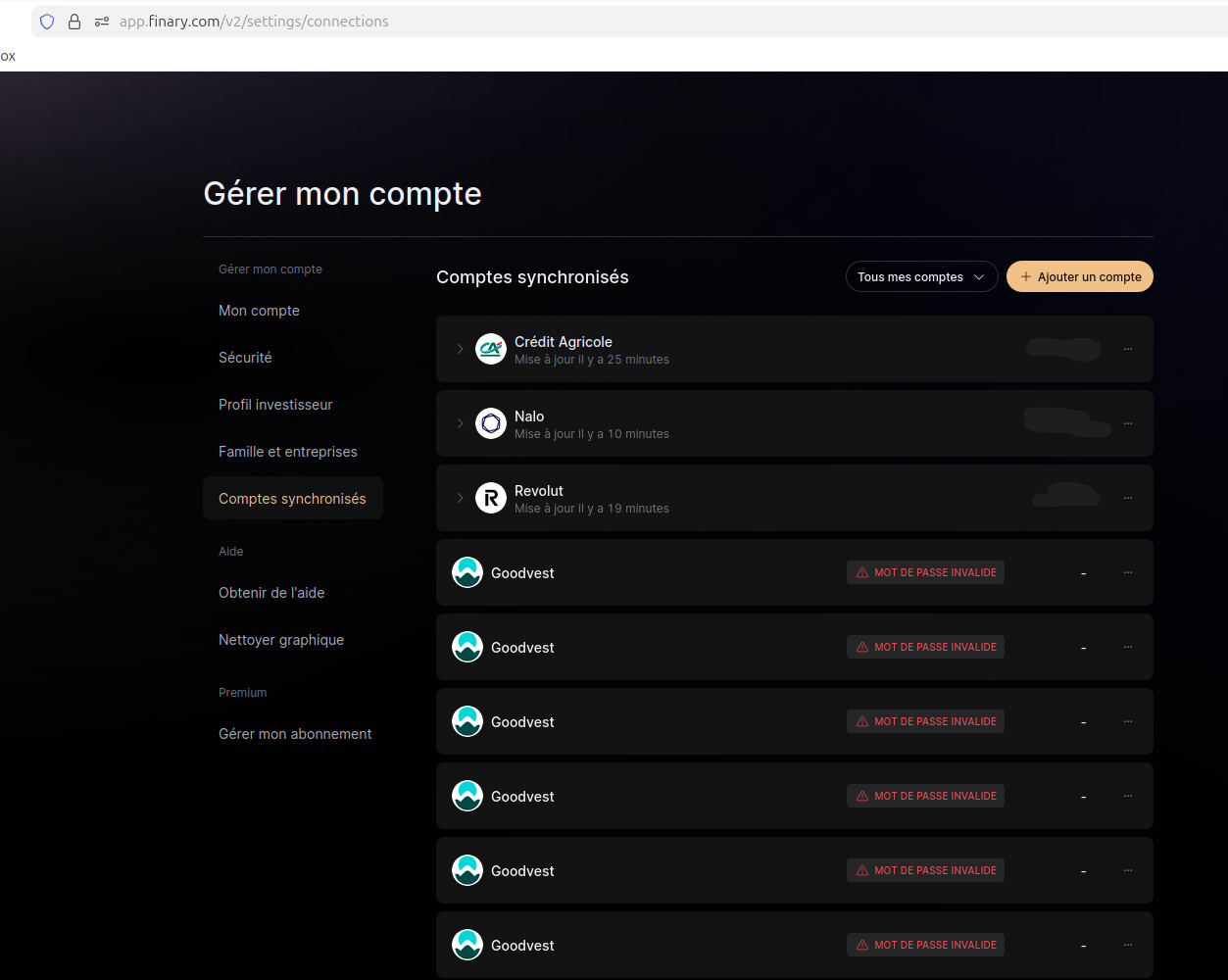Open three-dot options menu for Revolut

[x=1128, y=498]
